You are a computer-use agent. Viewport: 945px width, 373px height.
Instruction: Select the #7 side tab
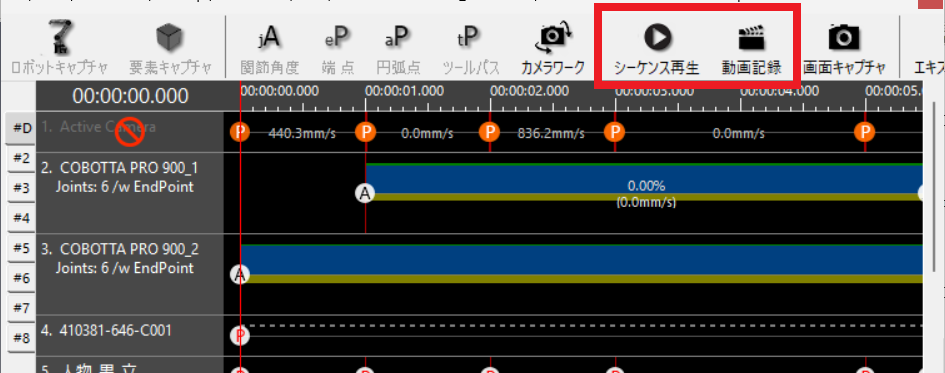point(21,308)
